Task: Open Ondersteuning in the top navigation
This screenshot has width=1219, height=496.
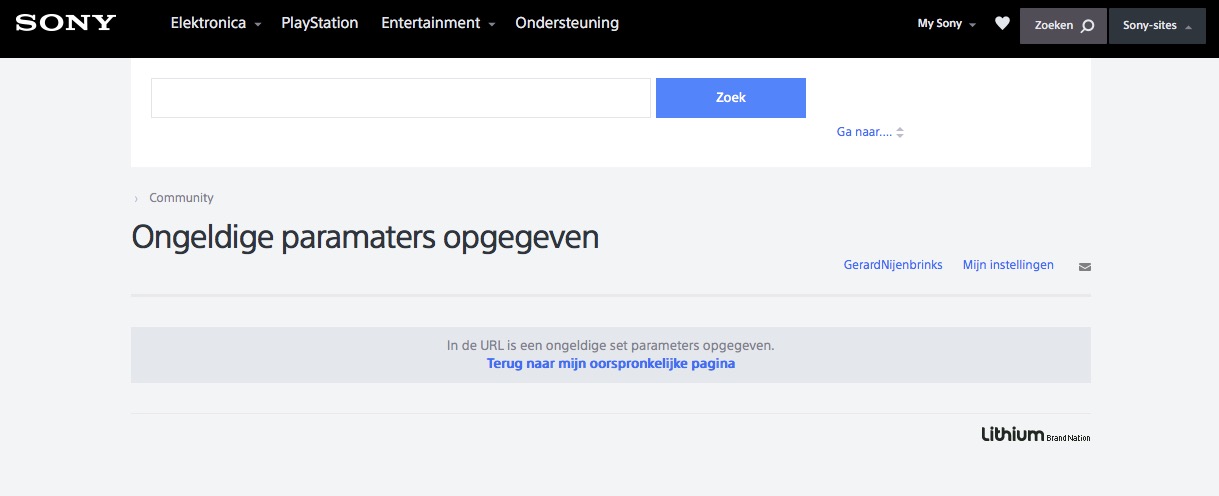Action: [x=567, y=23]
